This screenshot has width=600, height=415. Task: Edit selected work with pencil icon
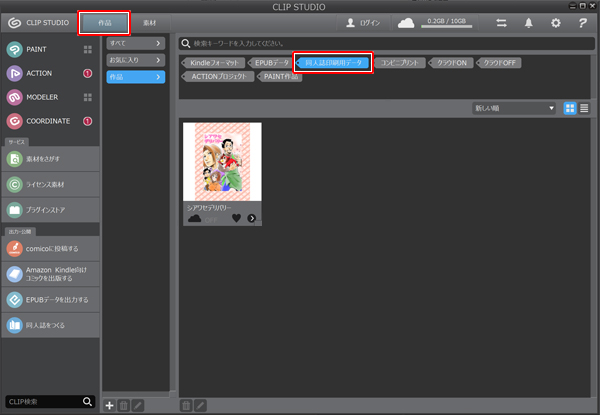(x=200, y=405)
